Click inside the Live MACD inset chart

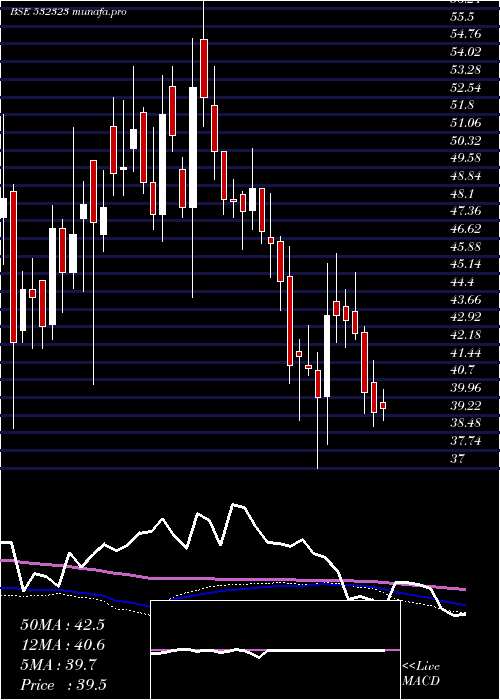[275, 650]
